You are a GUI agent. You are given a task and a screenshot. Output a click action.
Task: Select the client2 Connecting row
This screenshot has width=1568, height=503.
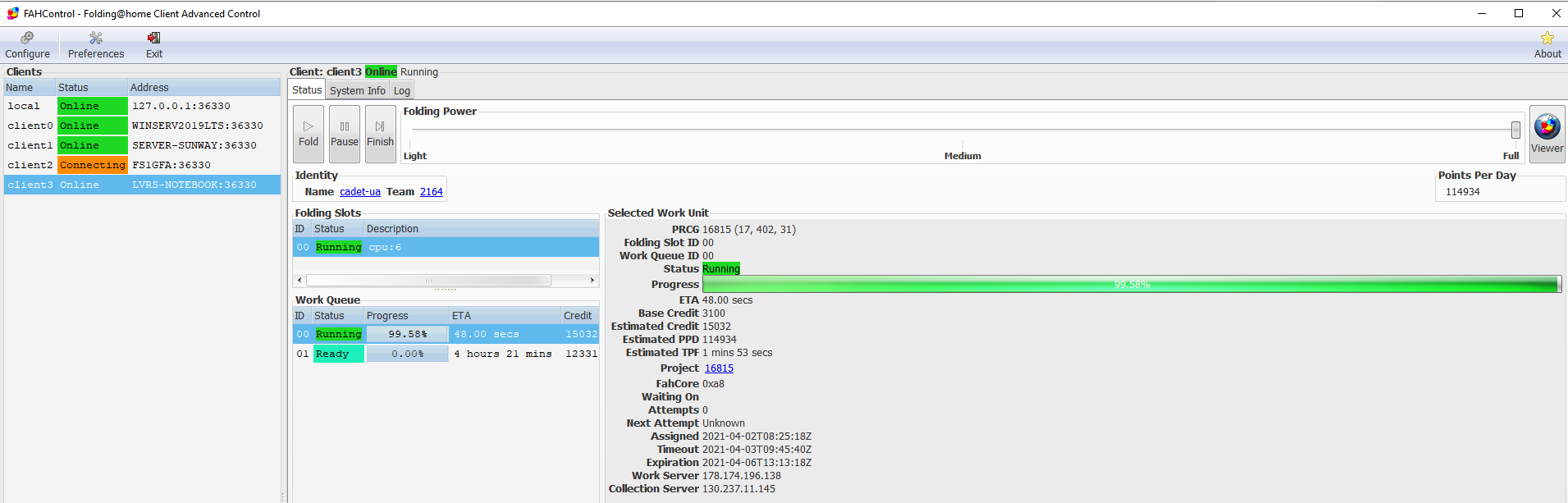(x=142, y=165)
